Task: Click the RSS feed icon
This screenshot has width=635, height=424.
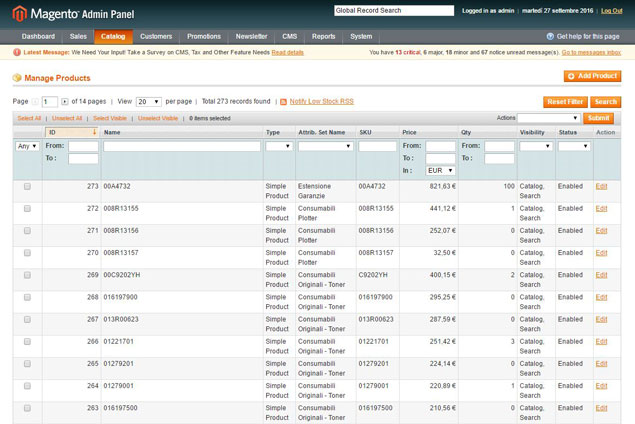Action: tap(283, 102)
